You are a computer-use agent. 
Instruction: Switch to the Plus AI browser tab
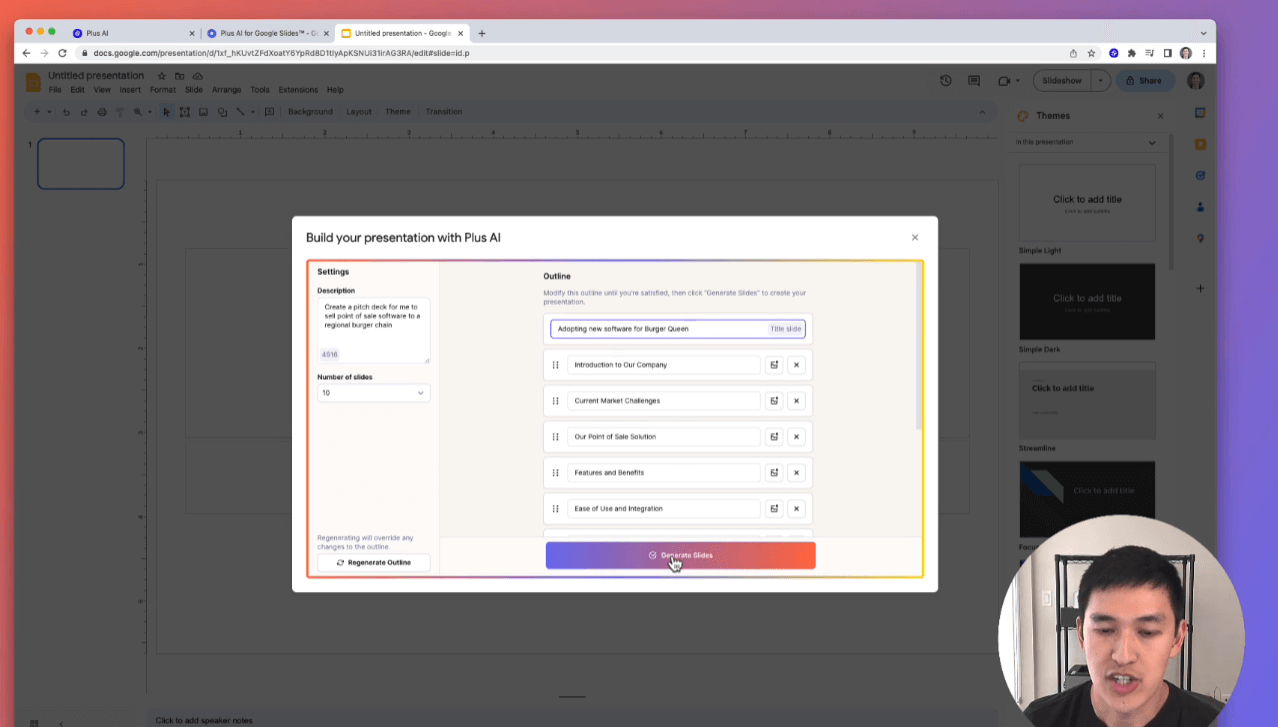[x=133, y=33]
